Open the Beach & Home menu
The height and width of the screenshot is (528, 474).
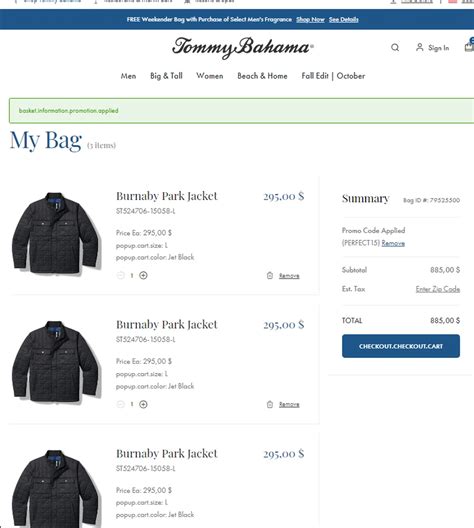262,76
